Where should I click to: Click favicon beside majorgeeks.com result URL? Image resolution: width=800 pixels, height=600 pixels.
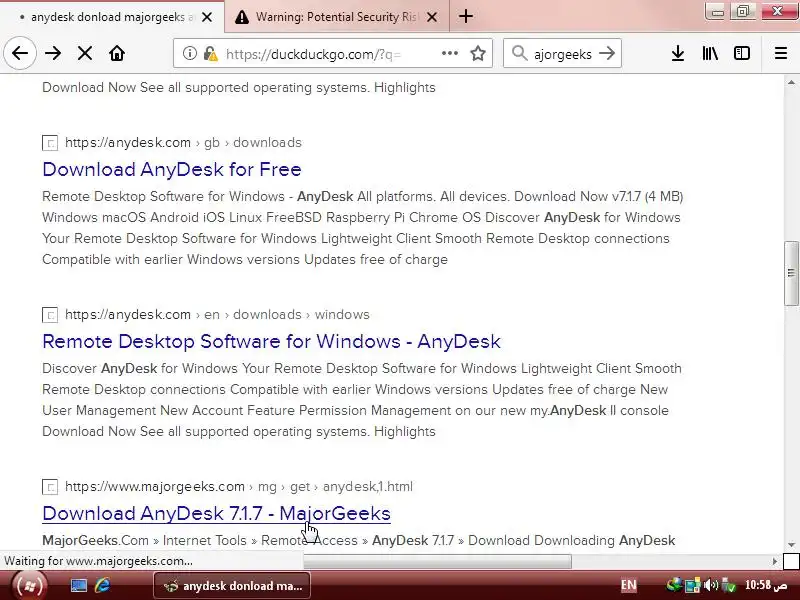pyautogui.click(x=50, y=487)
